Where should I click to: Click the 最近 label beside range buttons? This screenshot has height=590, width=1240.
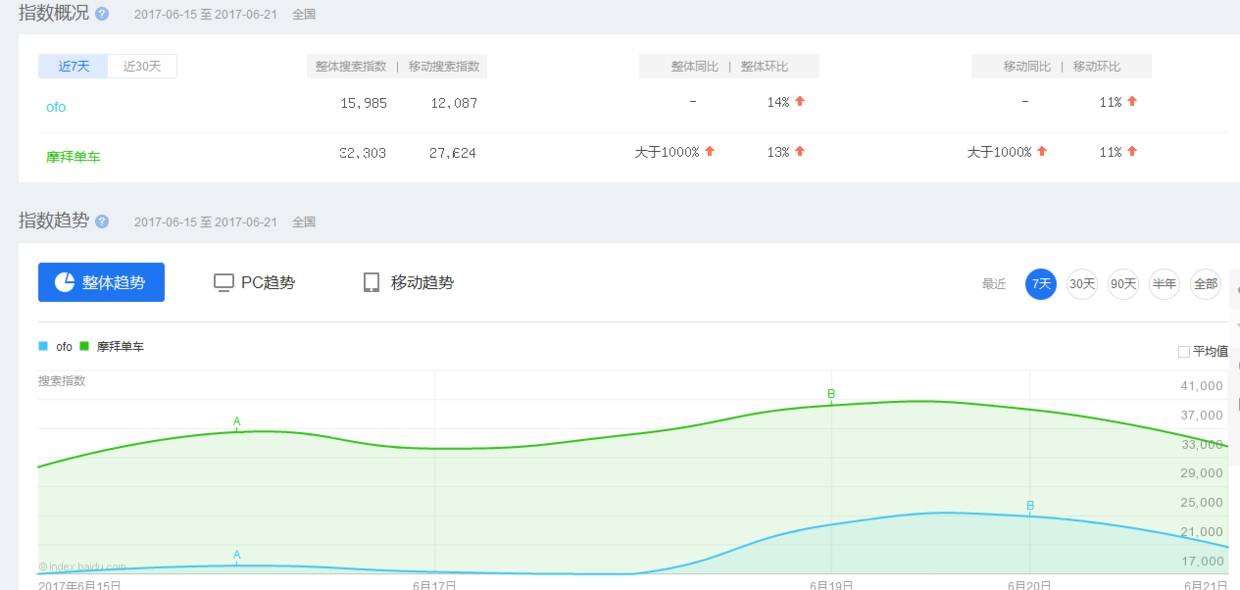pos(994,284)
